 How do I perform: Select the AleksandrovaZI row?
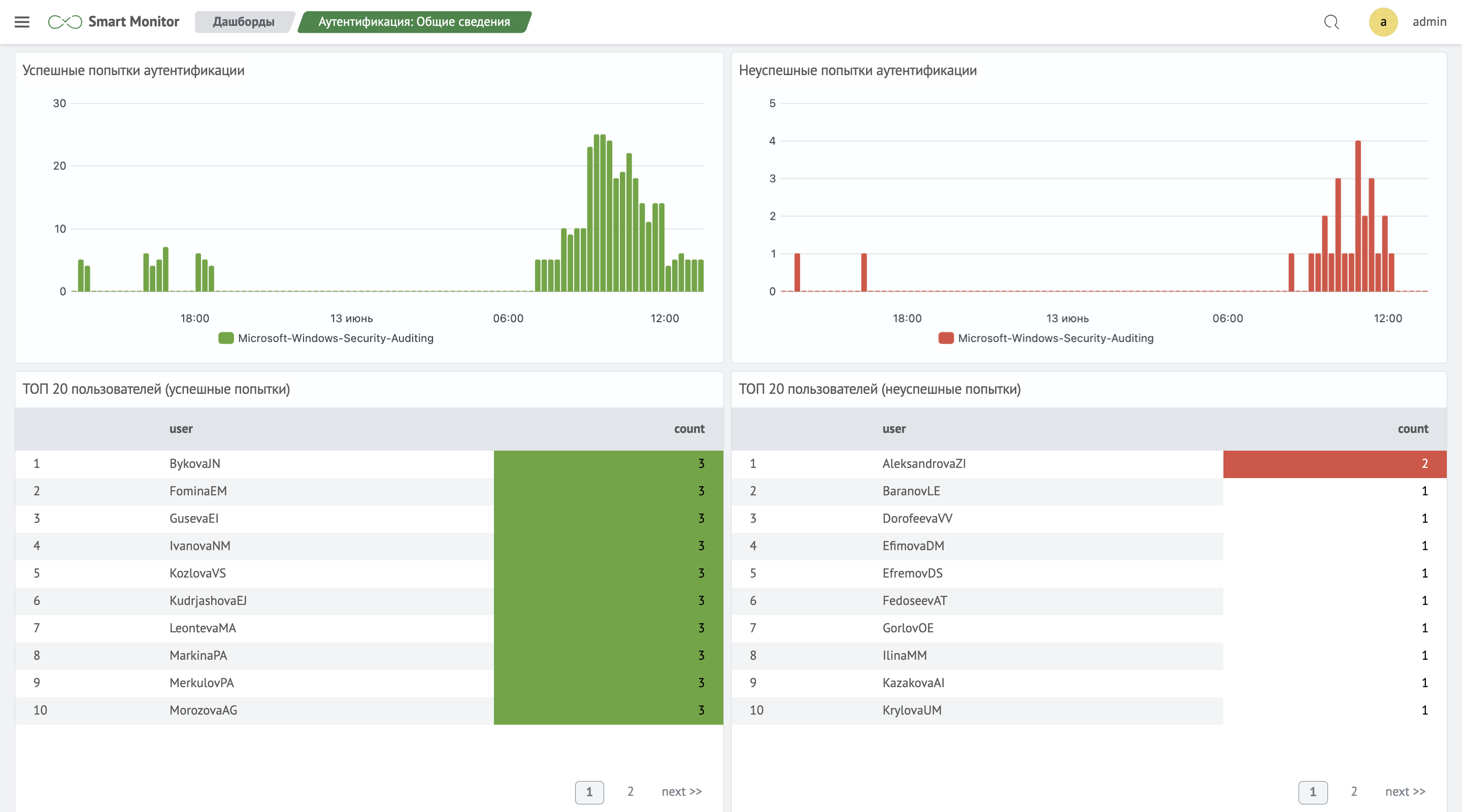click(923, 463)
